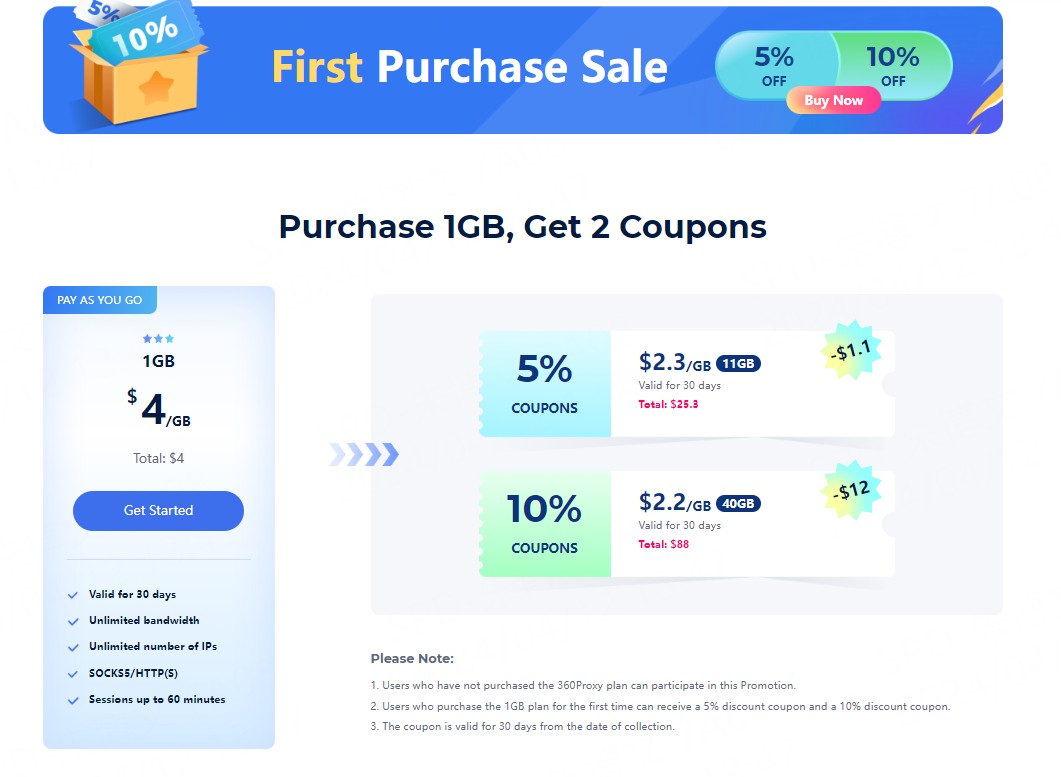Viewport: 1061px width, 777px height.
Task: Click the First Purchase Sale banner title
Action: (469, 67)
